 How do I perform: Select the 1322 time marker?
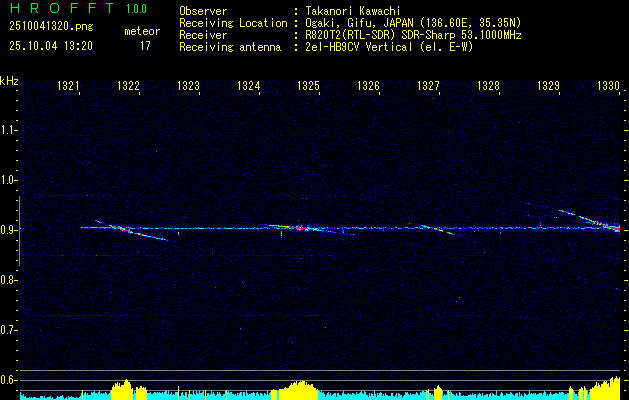(128, 87)
